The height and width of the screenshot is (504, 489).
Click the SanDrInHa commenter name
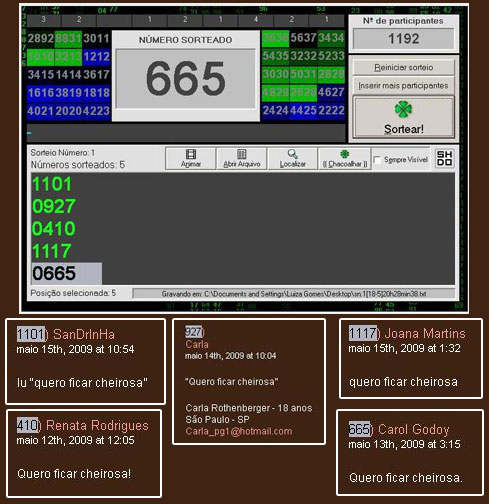click(84, 334)
